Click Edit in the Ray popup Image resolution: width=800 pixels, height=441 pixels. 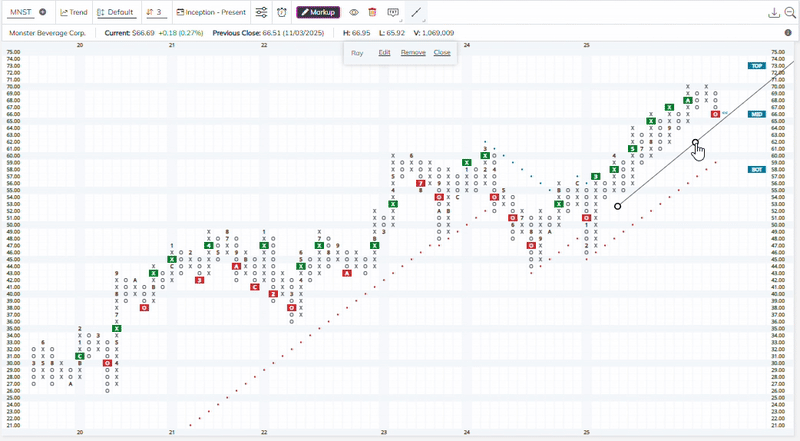[384, 53]
